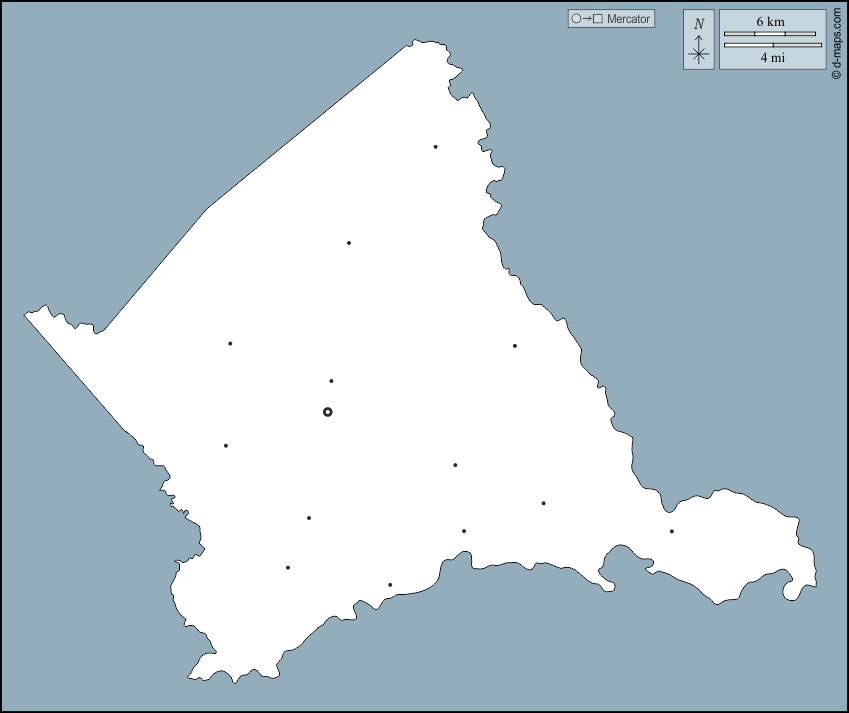The image size is (849, 713).
Task: Click the city dot on the upper eastern side
Action: 515,346
